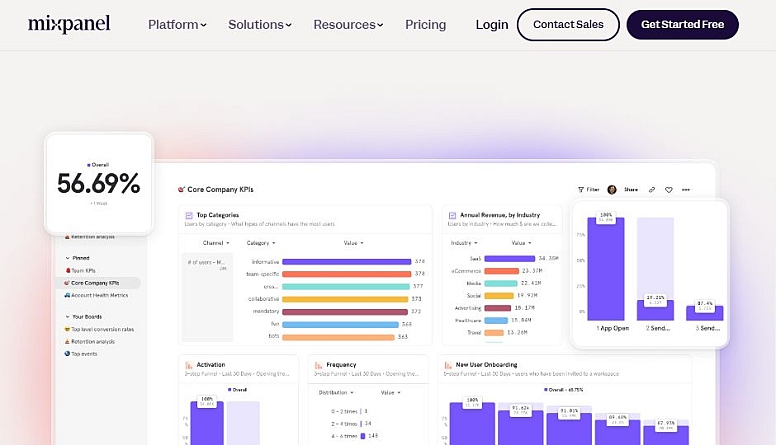Click the eCommerce value 23.37M
Viewport: 776px width, 445px height.
(532, 271)
